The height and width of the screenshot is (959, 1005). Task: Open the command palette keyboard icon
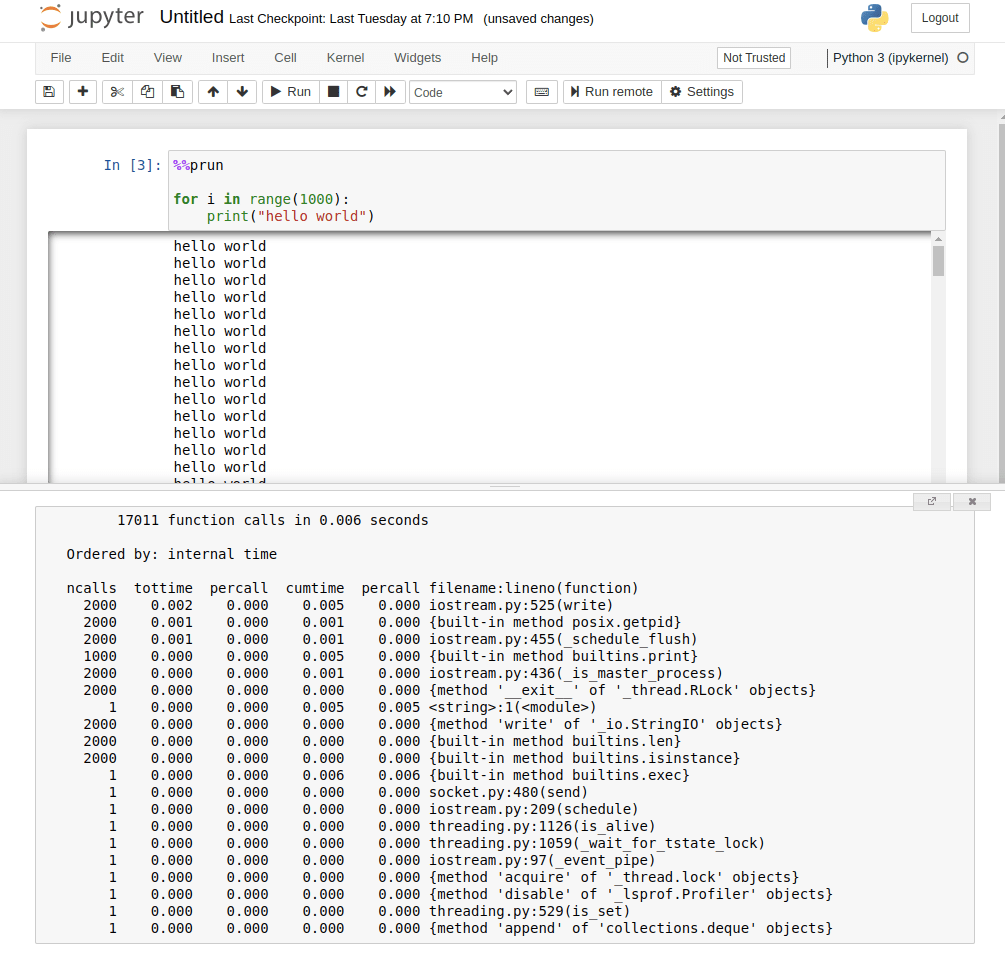pyautogui.click(x=541, y=91)
